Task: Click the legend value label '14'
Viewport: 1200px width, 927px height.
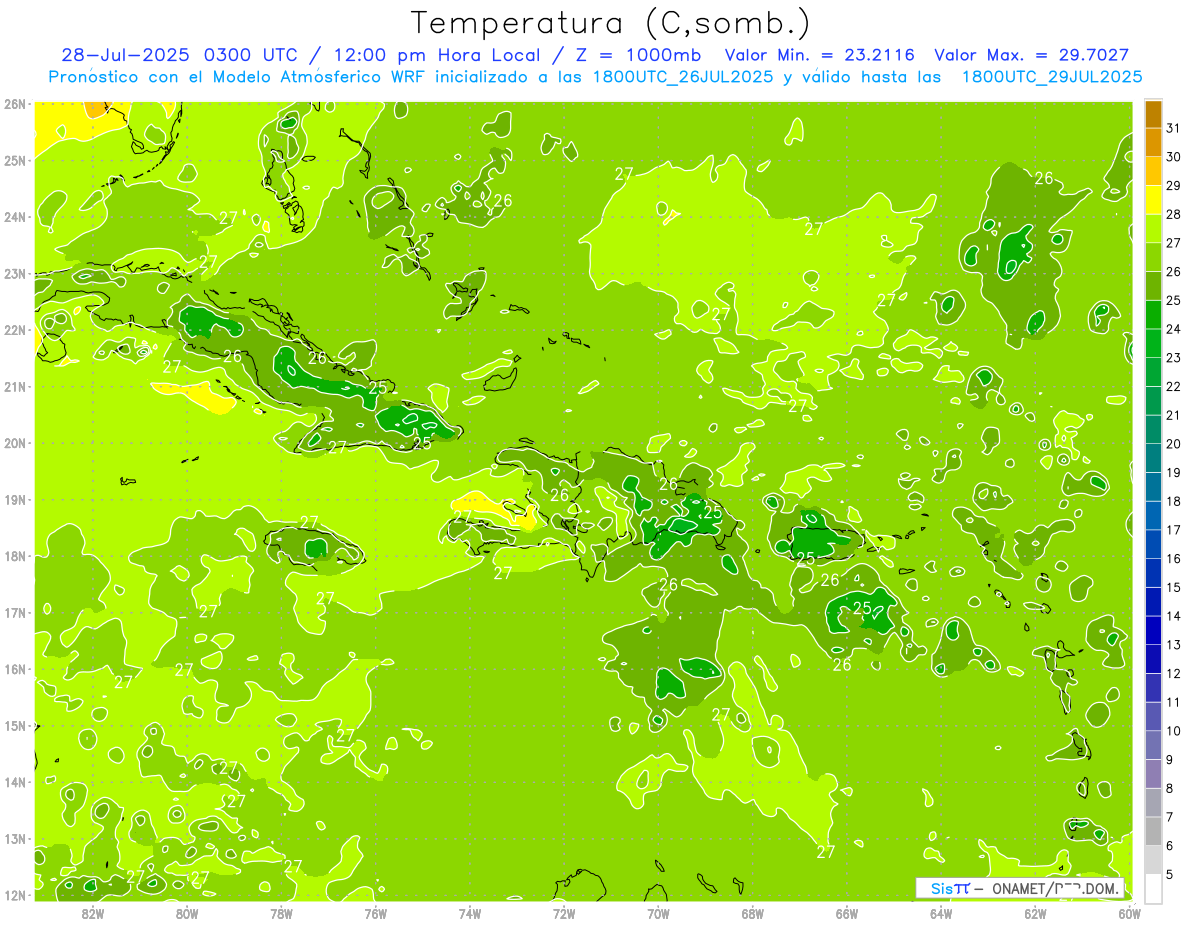Action: pyautogui.click(x=1174, y=616)
